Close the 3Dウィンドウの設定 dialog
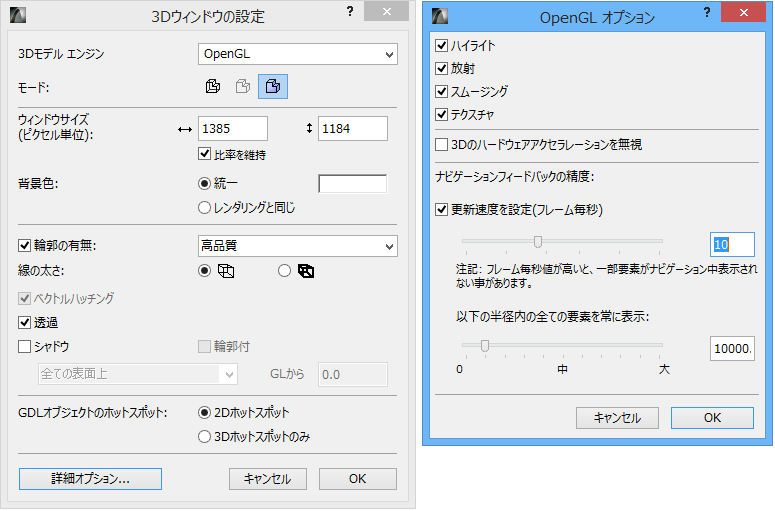775x511 pixels. [387, 11]
